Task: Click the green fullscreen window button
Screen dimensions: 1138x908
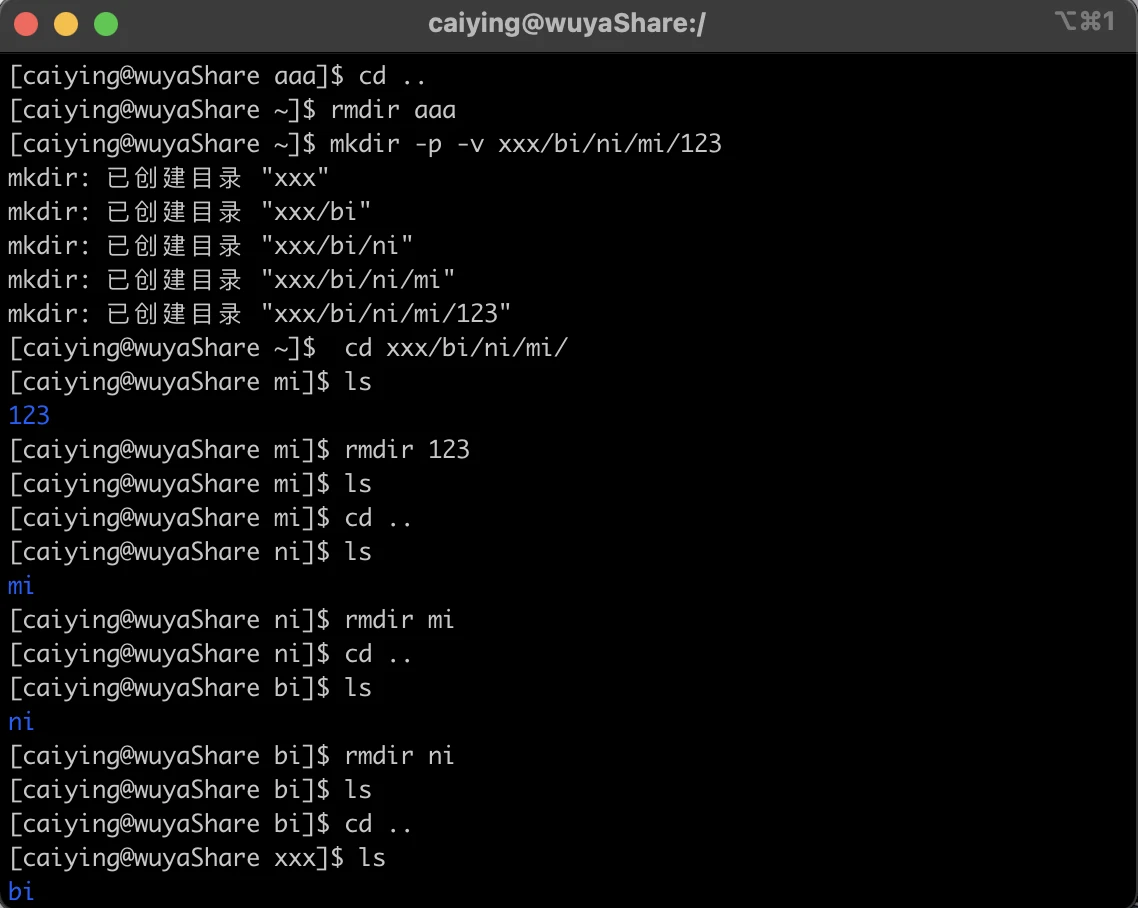Action: point(106,24)
